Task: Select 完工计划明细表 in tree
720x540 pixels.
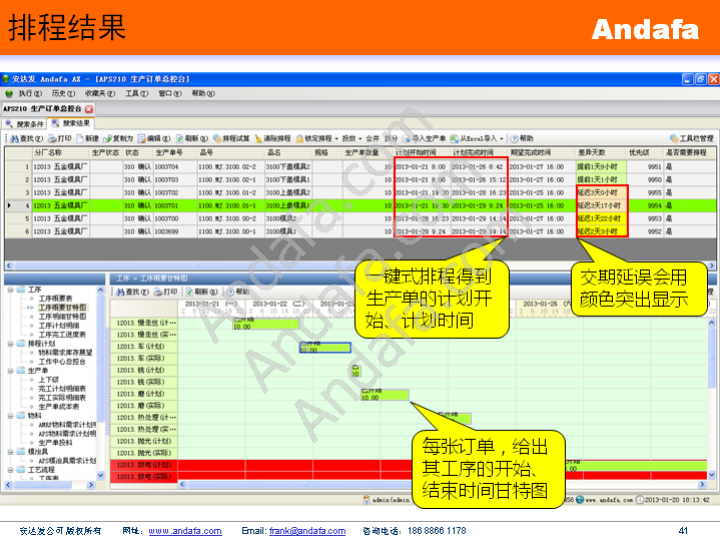Action: 62,389
